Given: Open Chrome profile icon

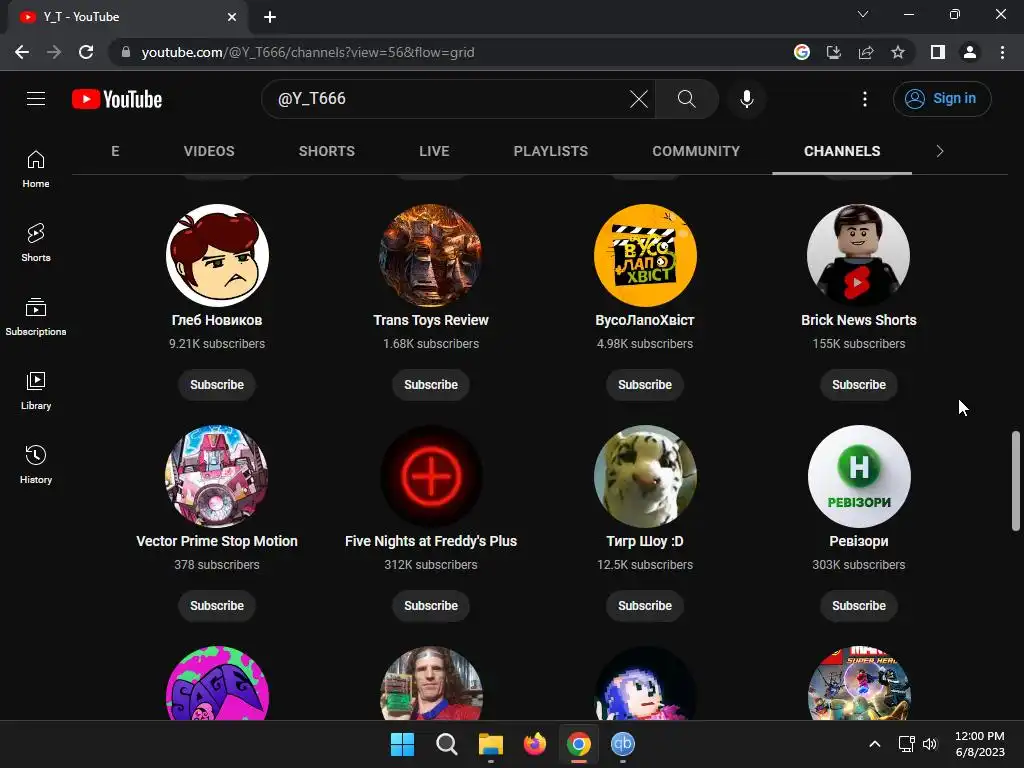Looking at the screenshot, I should coord(970,52).
